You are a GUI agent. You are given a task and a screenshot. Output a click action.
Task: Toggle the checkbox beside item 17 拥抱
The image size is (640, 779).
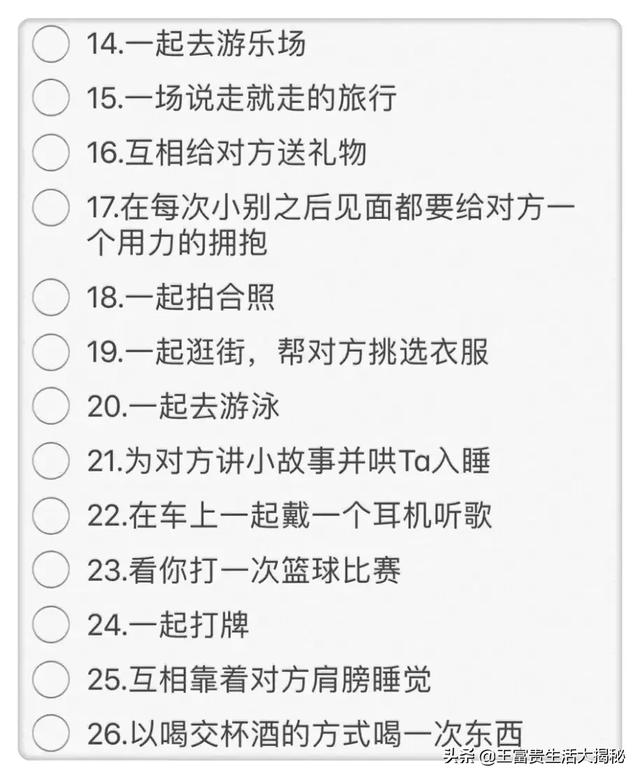pyautogui.click(x=50, y=207)
